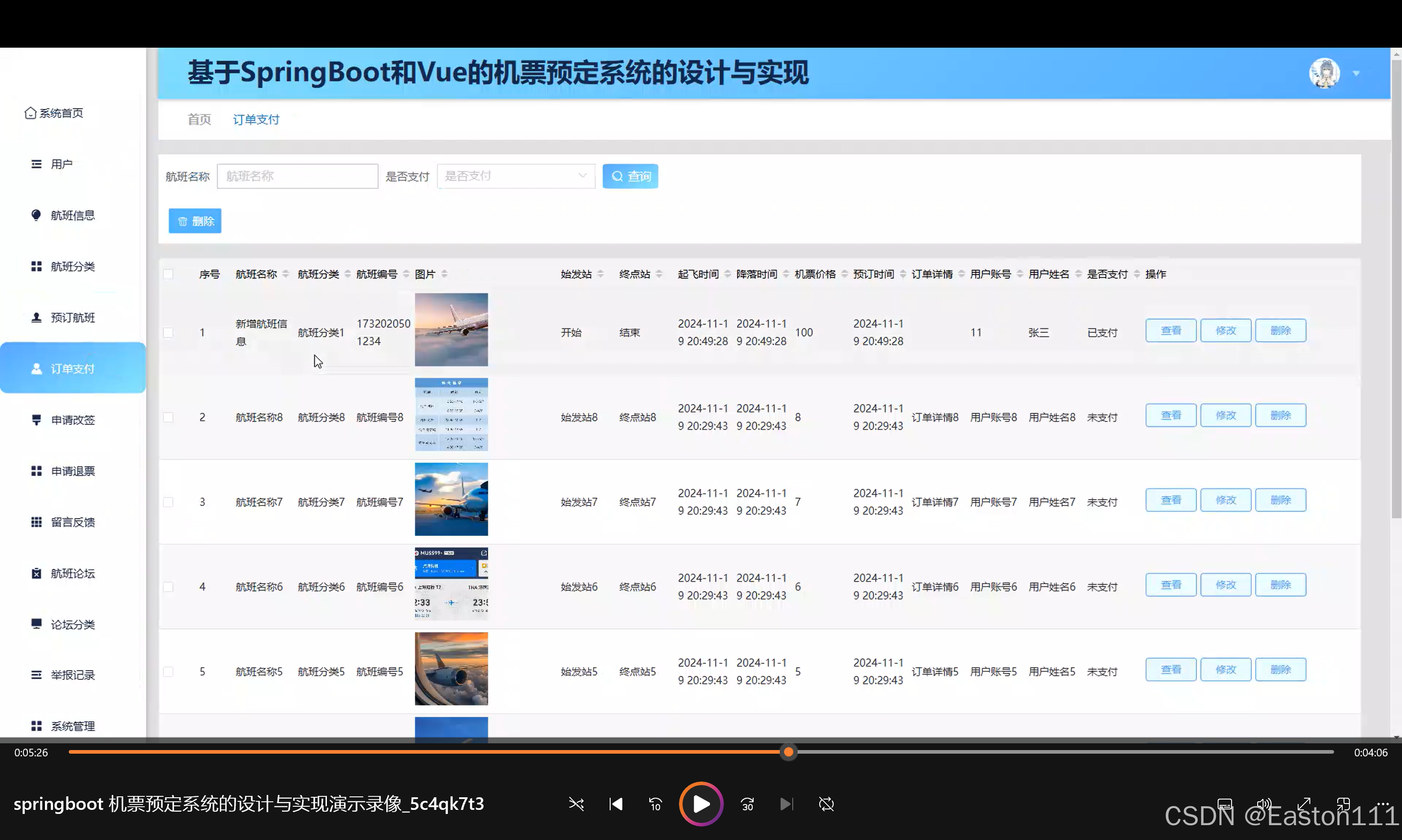Click the elapsed time 0:05:26

click(x=31, y=752)
